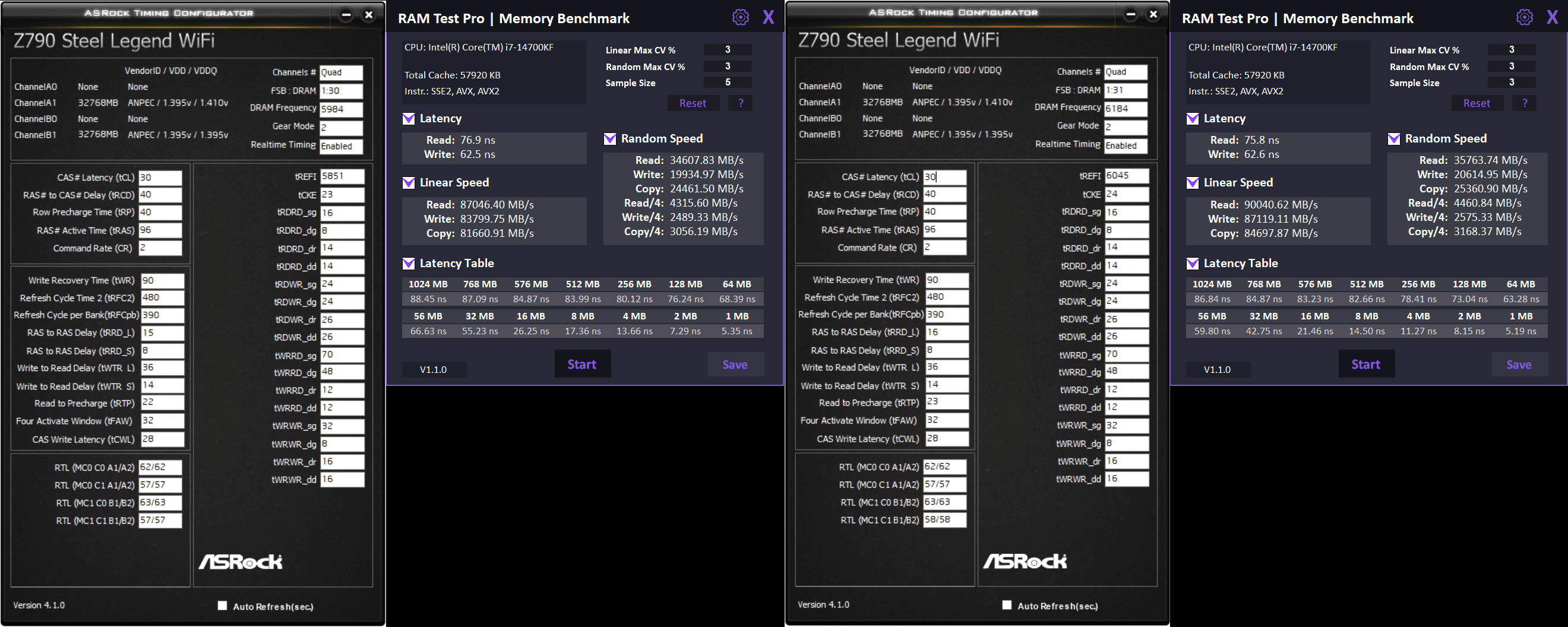Enable Auto Refresh in right Timing Configurator
The width and height of the screenshot is (1568, 627).
[x=1007, y=605]
